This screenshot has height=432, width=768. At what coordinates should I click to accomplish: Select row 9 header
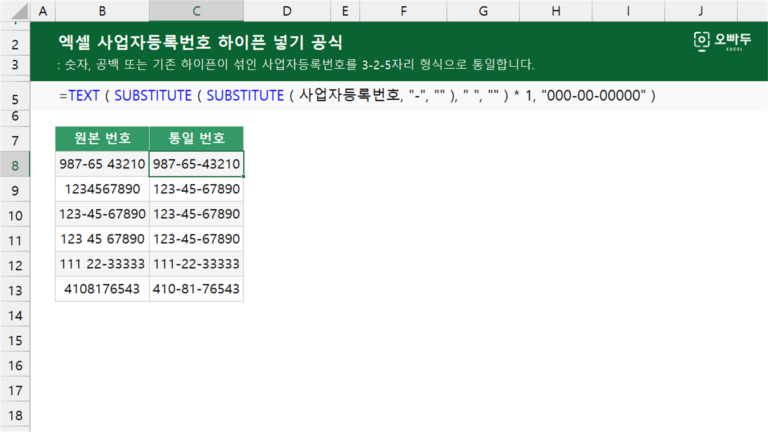pyautogui.click(x=15, y=191)
